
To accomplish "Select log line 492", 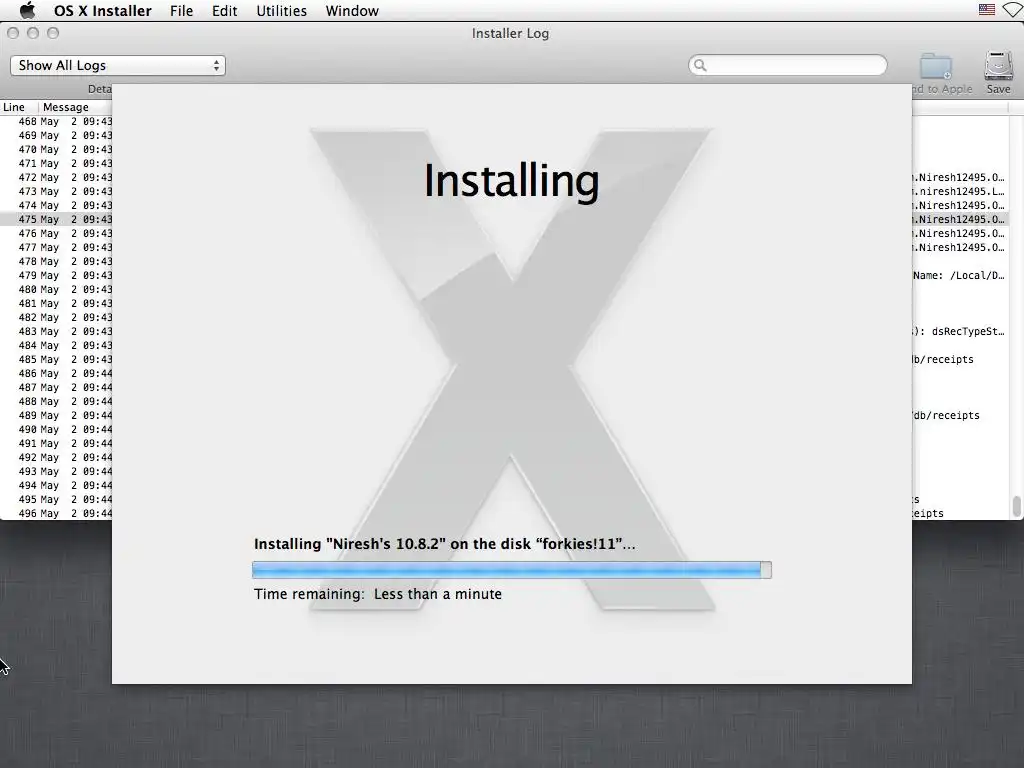I will 56,457.
